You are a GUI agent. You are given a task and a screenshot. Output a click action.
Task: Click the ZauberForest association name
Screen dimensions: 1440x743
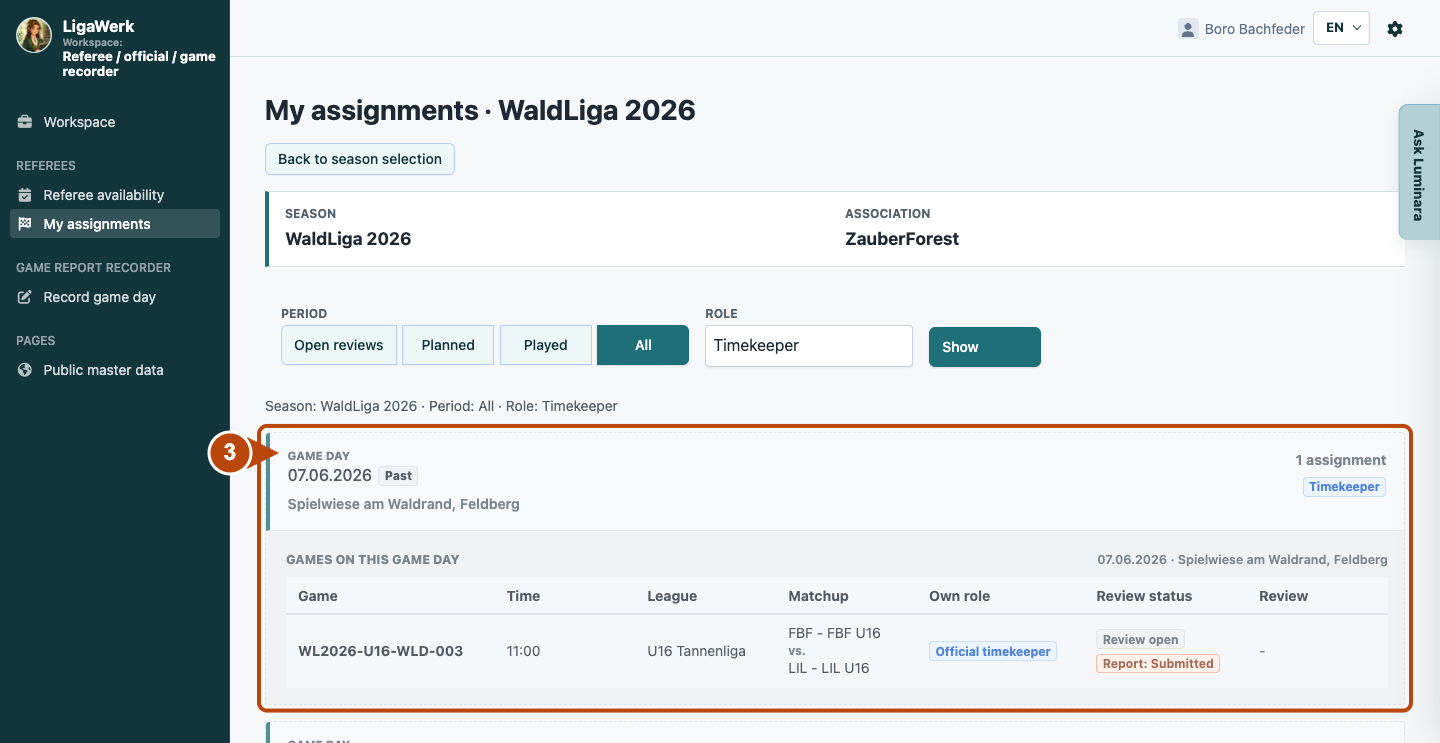(902, 239)
